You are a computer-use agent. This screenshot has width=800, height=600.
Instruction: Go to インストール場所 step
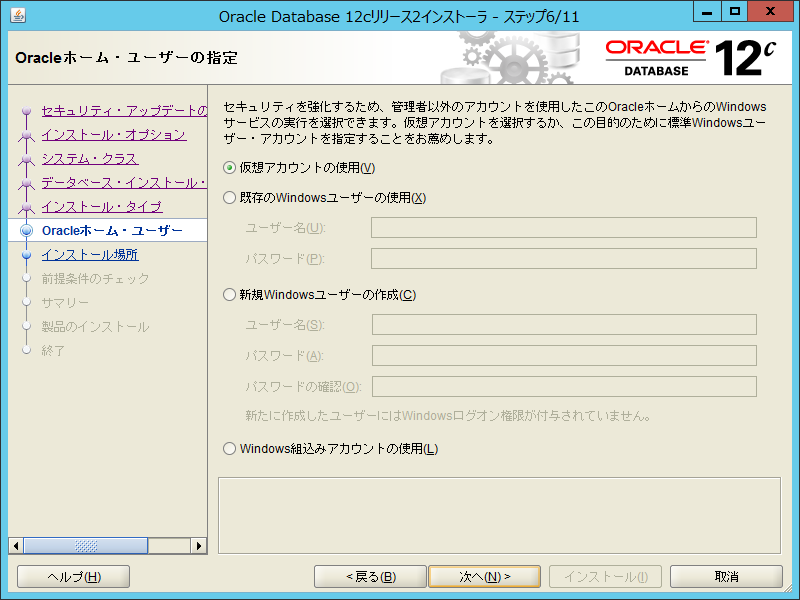[90, 255]
